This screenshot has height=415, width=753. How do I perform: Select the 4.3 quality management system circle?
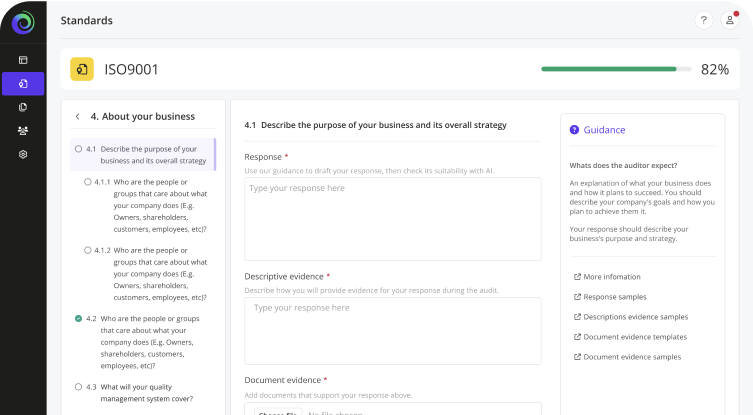click(78, 386)
